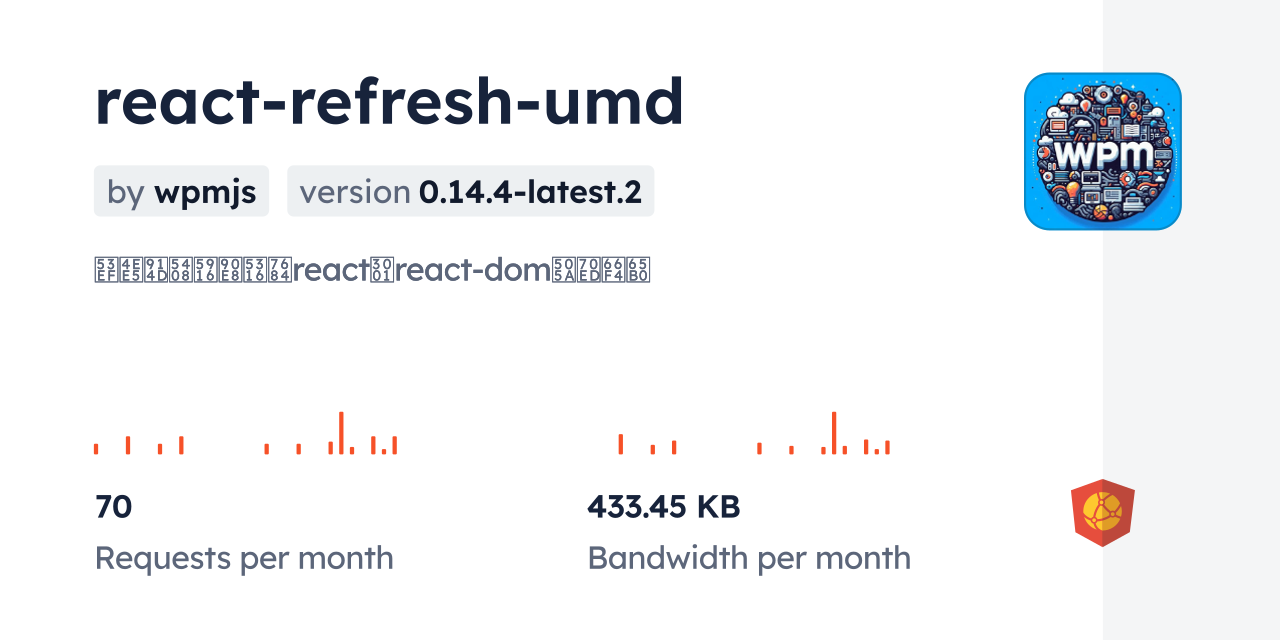
Task: Click the last bar of requests sparkline
Action: coord(395,445)
